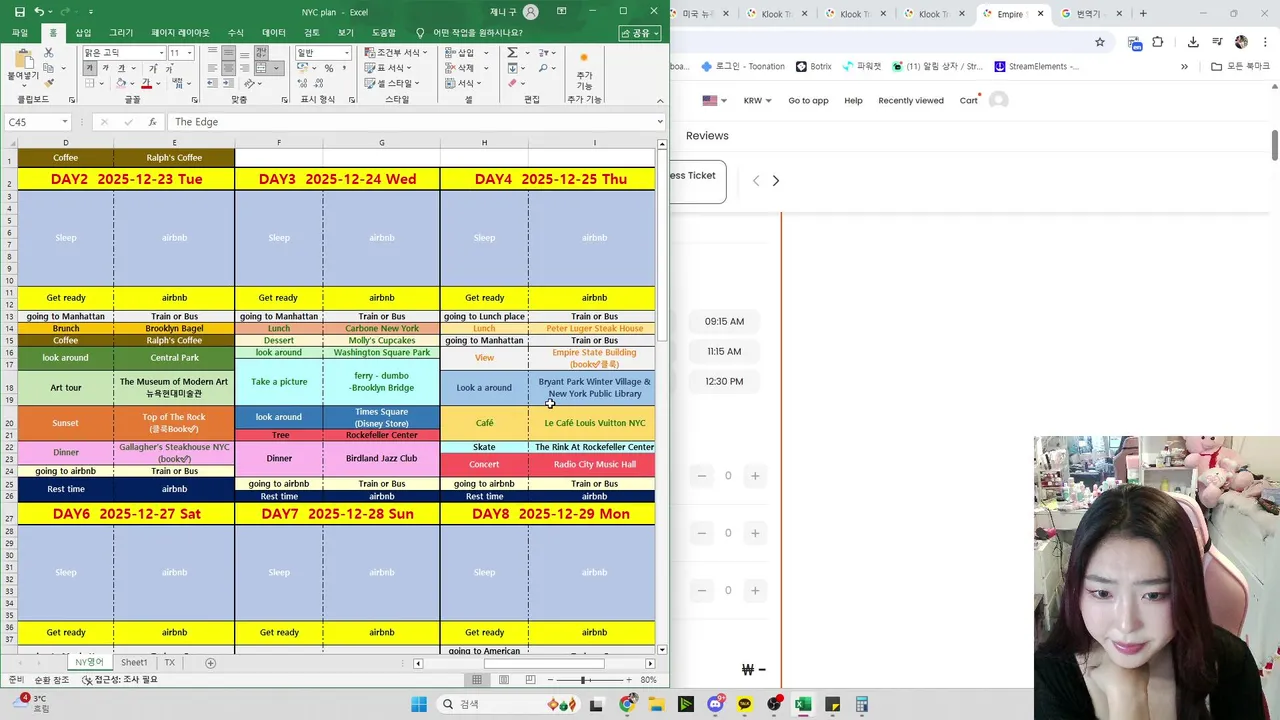Open the 삽입 ribbon tab
1280x720 pixels.
83,33
